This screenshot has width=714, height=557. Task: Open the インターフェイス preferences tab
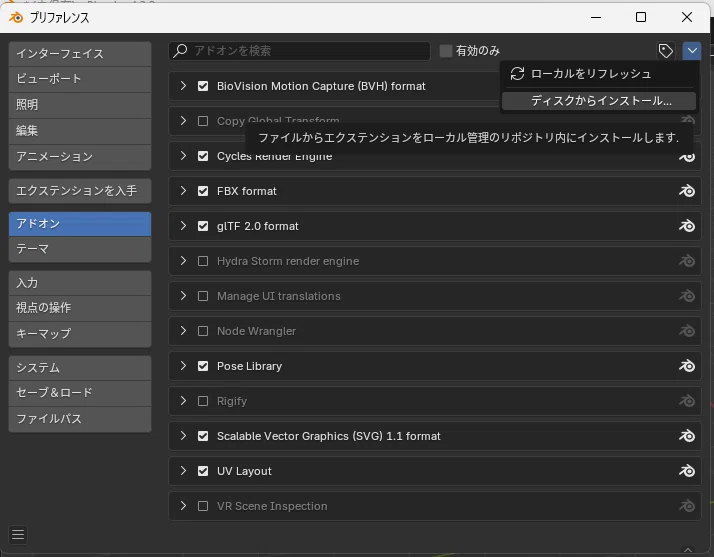[80, 54]
